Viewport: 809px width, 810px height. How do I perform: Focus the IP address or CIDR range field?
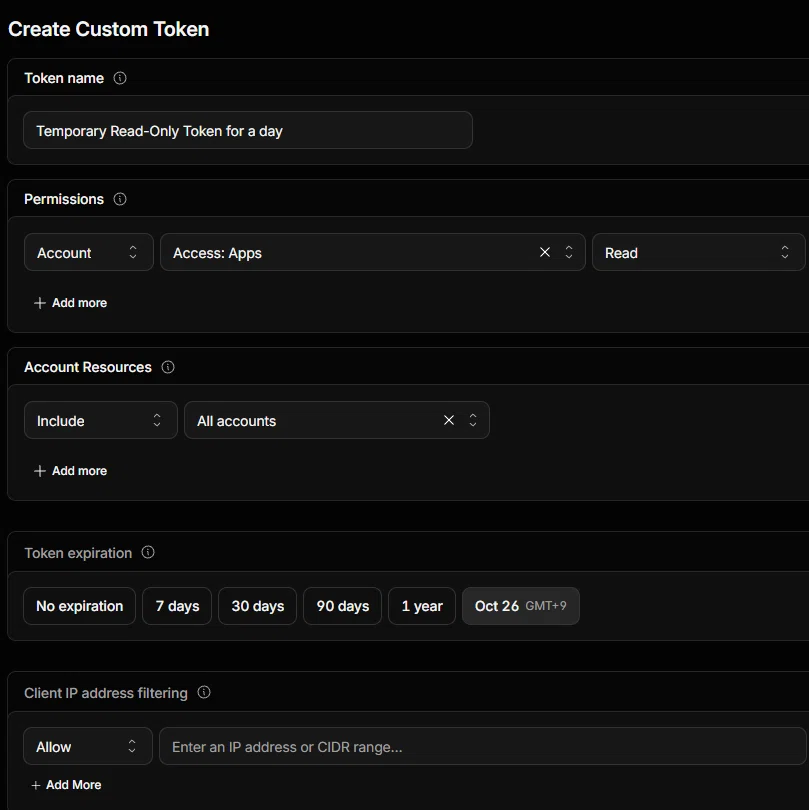click(x=483, y=746)
